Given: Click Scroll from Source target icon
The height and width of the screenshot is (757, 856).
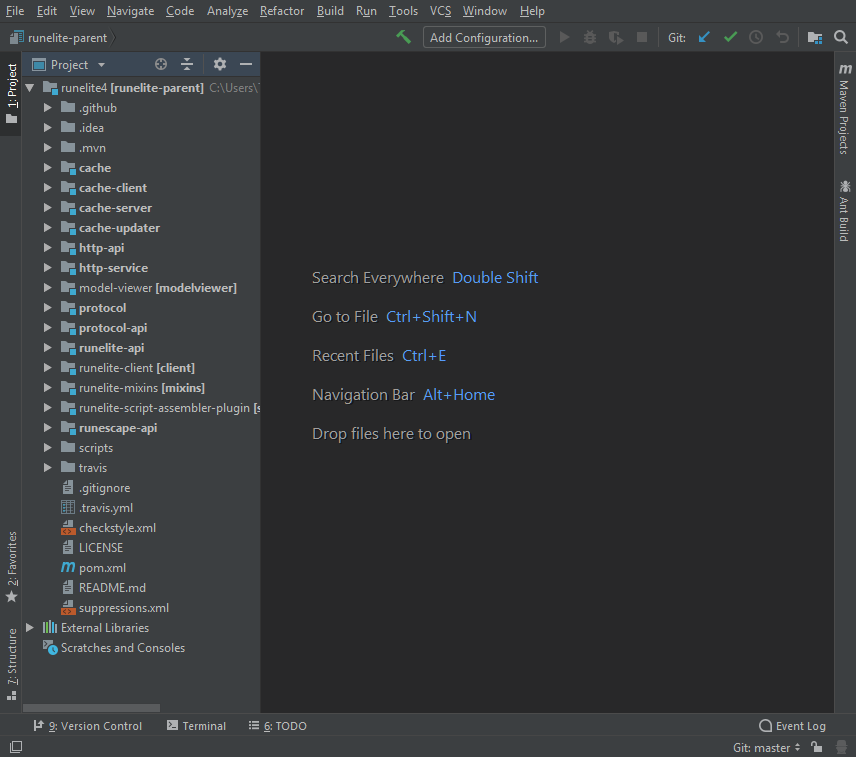Looking at the screenshot, I should (x=160, y=64).
